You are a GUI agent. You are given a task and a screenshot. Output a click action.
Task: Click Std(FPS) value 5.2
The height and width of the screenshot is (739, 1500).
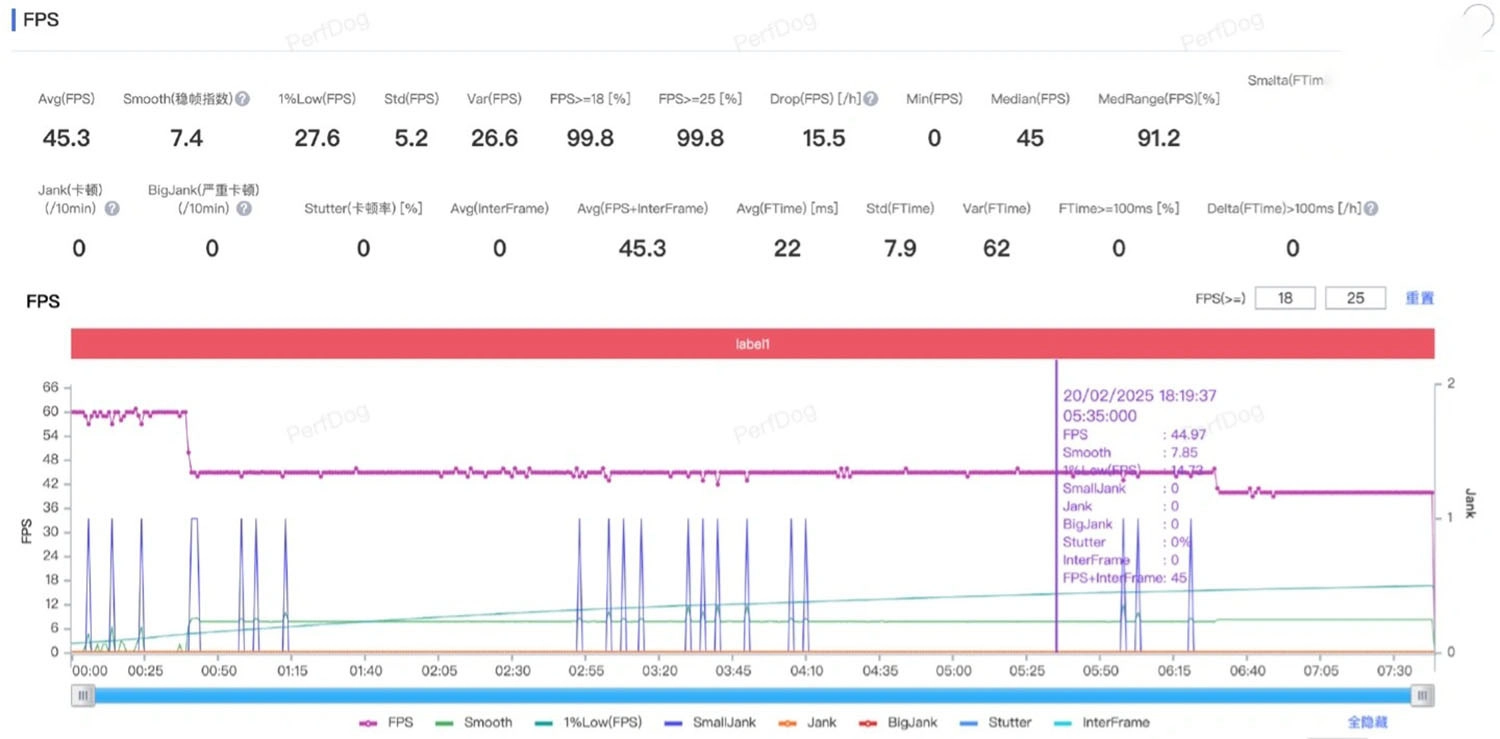[x=411, y=138]
